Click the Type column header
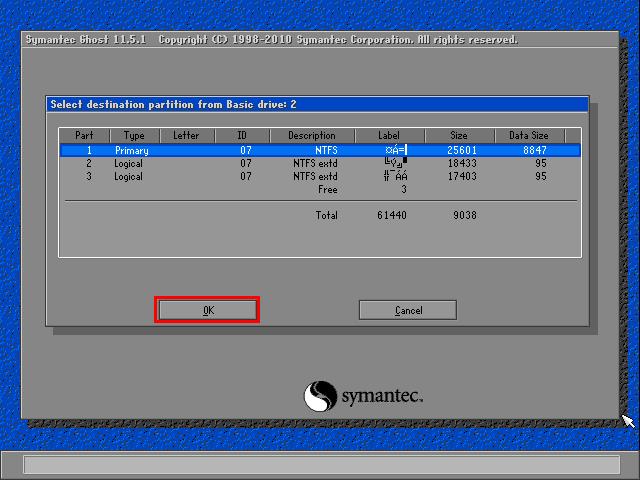This screenshot has width=640, height=480. [x=134, y=136]
